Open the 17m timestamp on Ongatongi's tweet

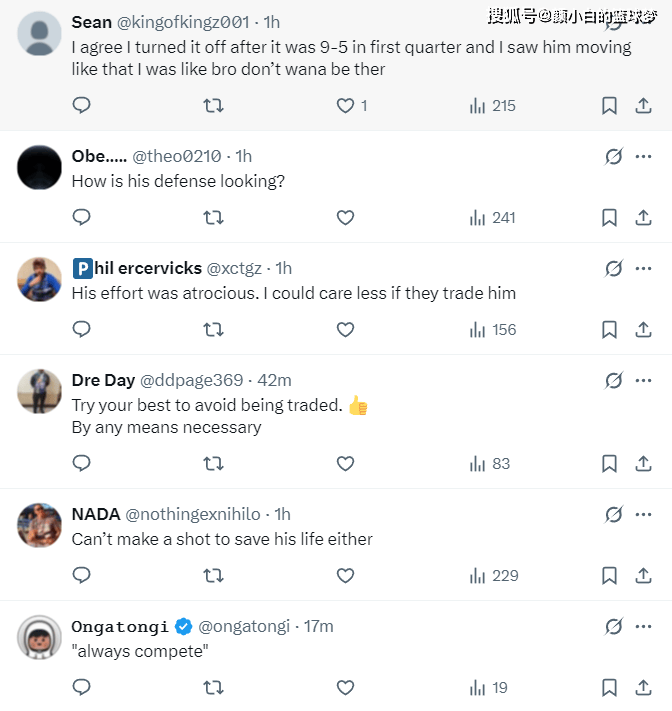(318, 626)
